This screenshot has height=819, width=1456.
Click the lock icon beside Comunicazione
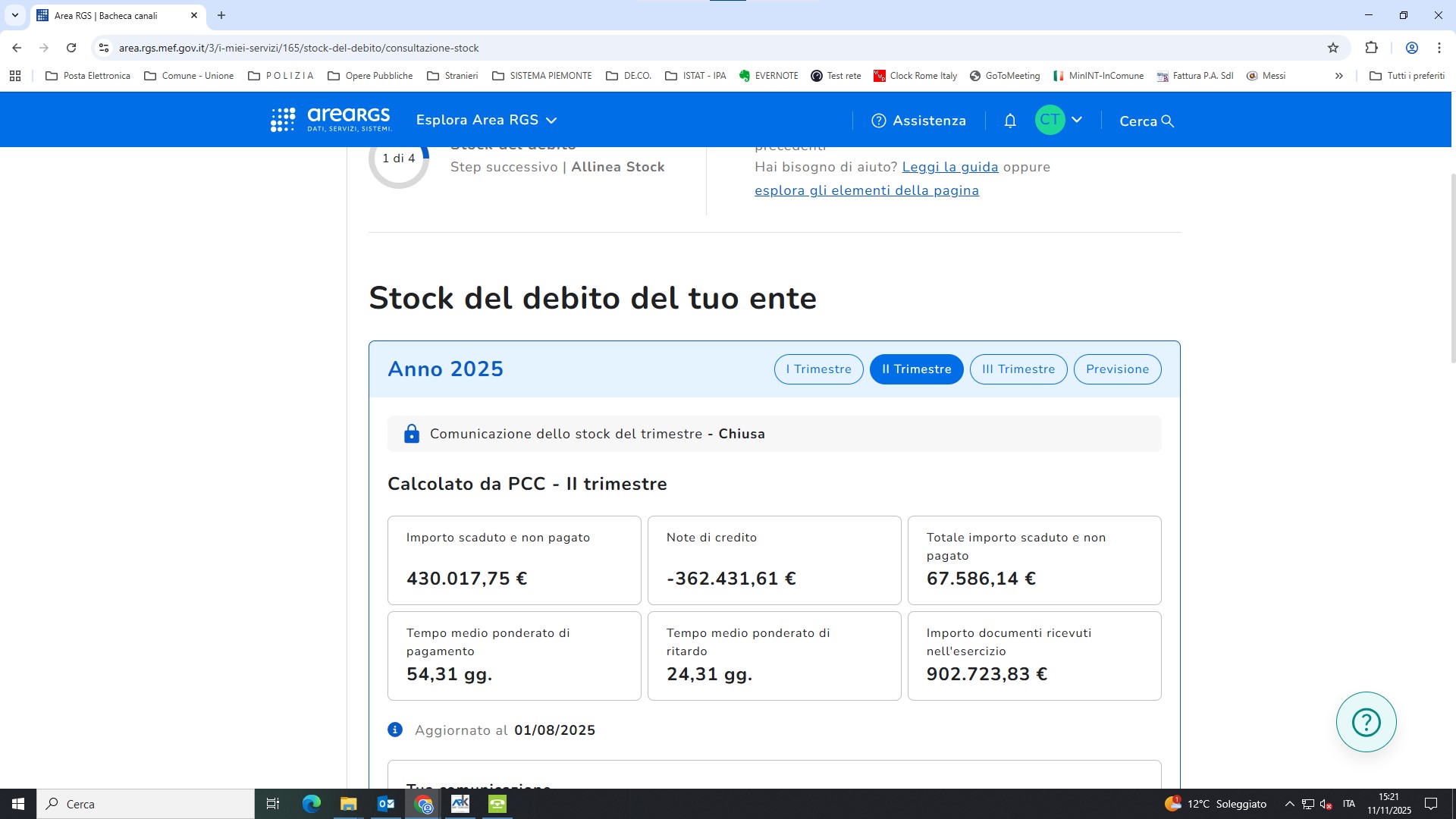[411, 434]
